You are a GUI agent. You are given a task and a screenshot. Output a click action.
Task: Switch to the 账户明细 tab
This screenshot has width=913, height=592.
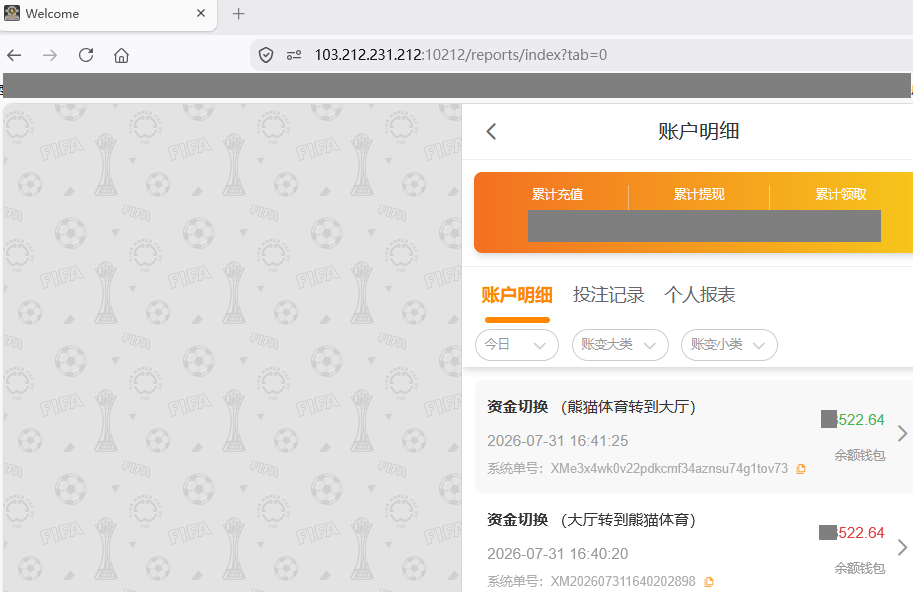click(517, 295)
